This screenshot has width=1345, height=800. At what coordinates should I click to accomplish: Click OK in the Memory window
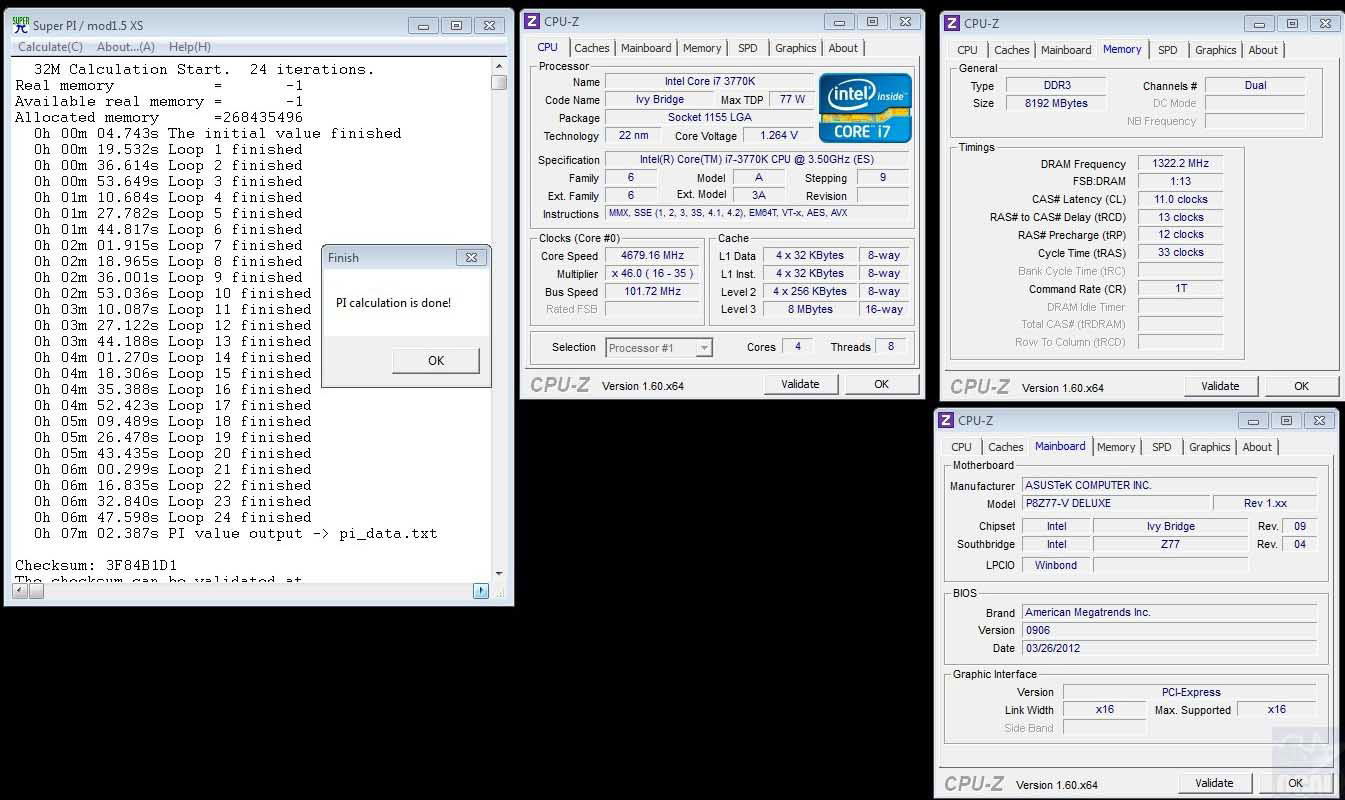click(x=1301, y=386)
